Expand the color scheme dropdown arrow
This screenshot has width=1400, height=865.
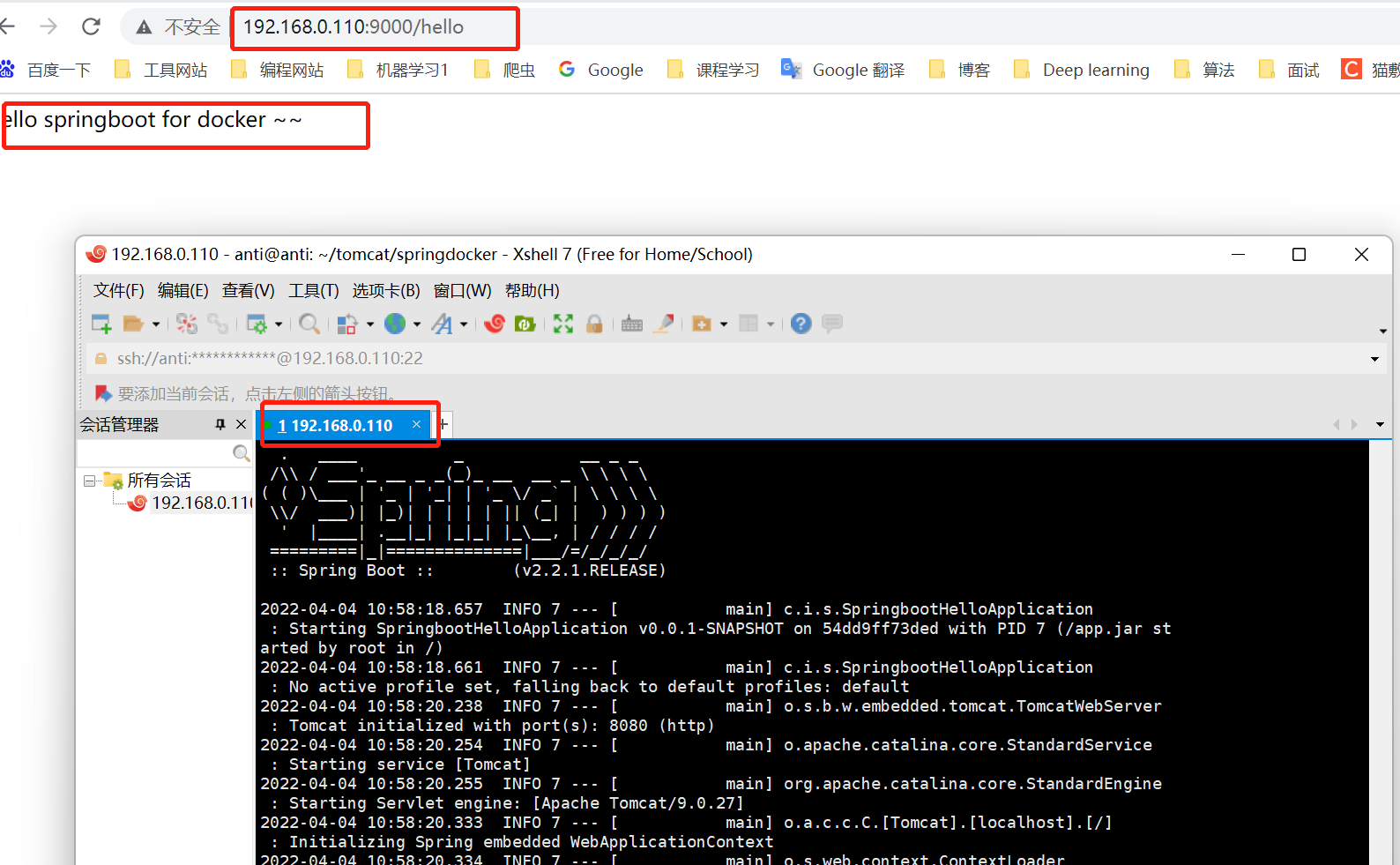(x=370, y=324)
